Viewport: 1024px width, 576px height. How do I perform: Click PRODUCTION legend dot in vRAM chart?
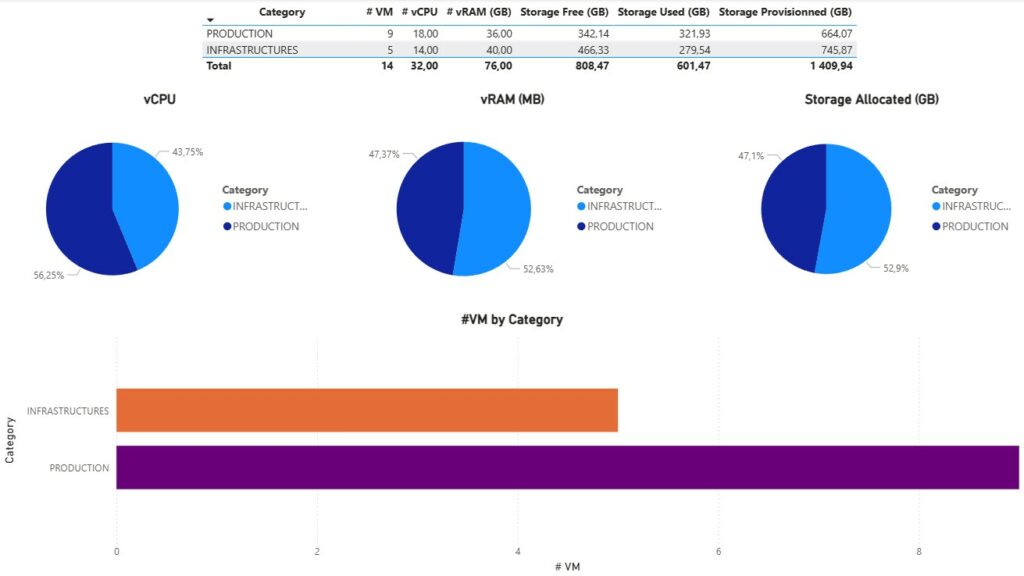pos(581,227)
